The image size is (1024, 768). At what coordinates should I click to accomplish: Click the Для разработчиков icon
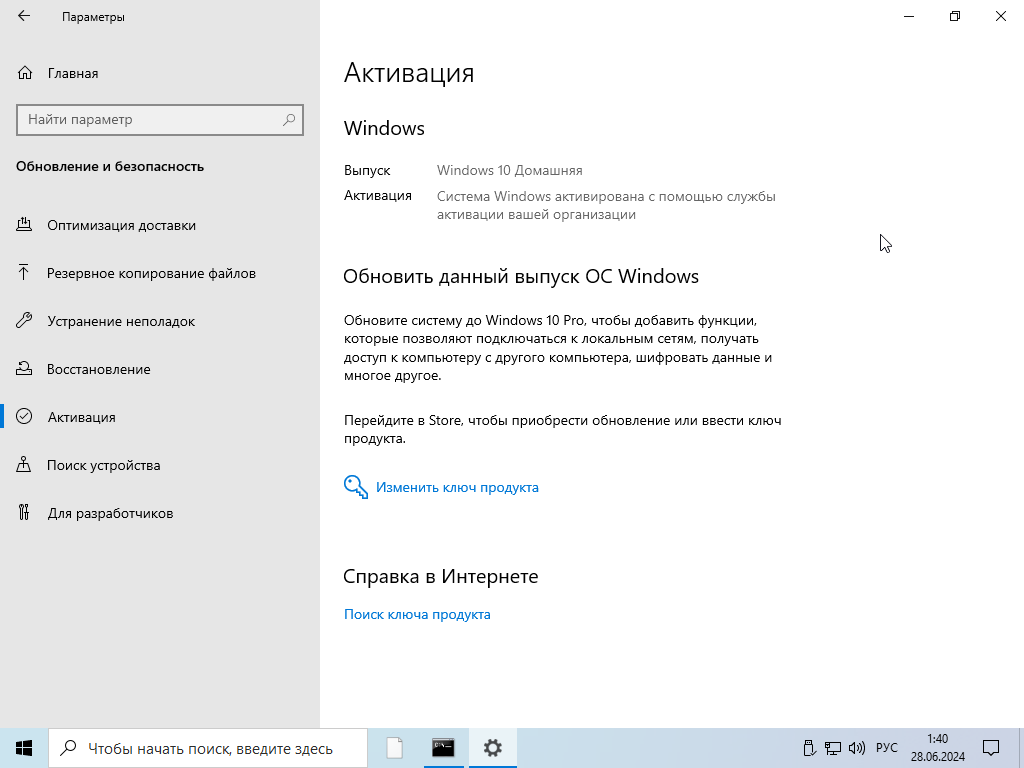[x=25, y=513]
